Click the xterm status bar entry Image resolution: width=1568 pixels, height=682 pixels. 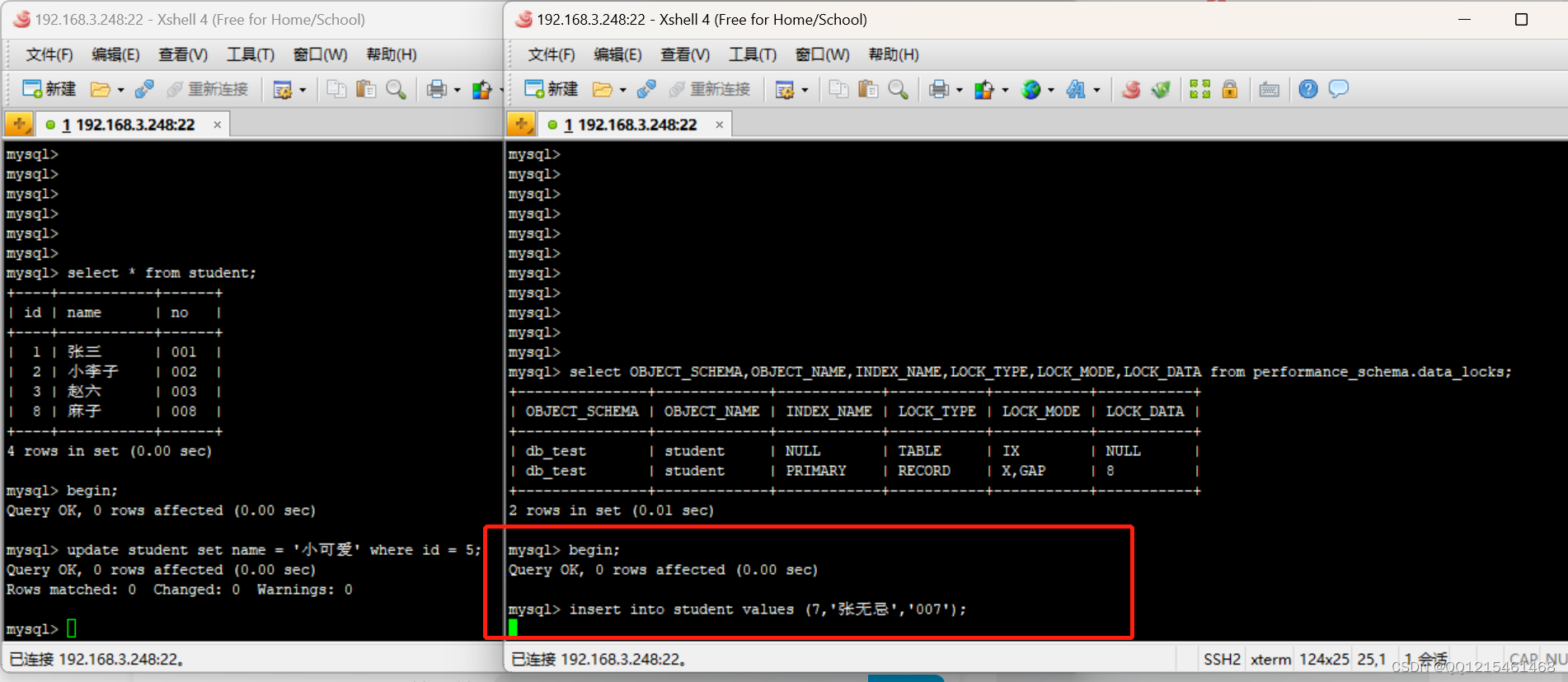click(1270, 659)
